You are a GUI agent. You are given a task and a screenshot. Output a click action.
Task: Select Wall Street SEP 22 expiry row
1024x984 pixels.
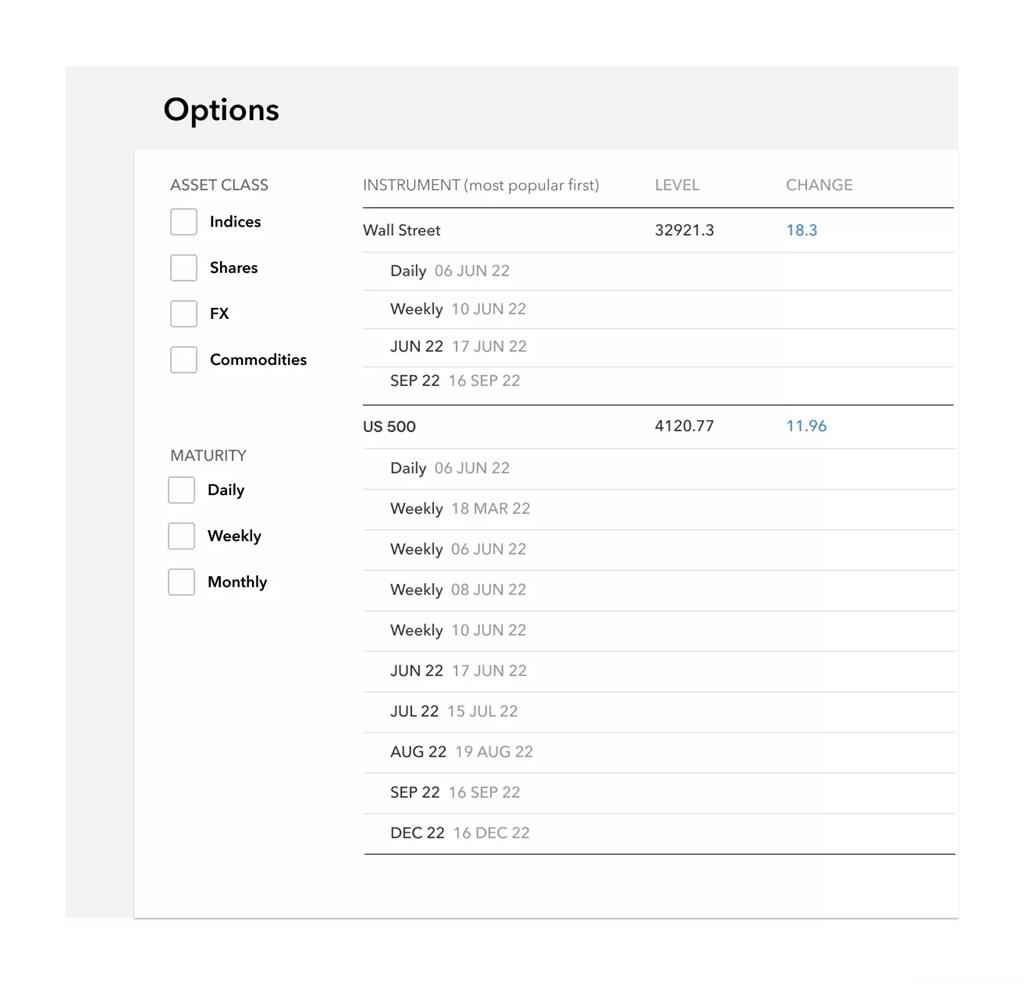click(x=455, y=381)
